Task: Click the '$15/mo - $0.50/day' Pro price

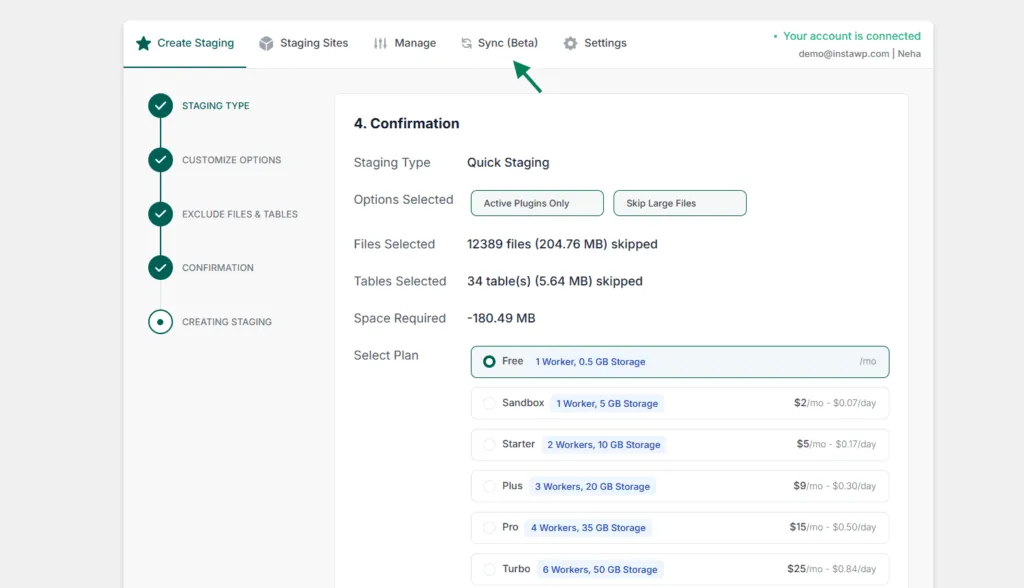Action: [833, 527]
